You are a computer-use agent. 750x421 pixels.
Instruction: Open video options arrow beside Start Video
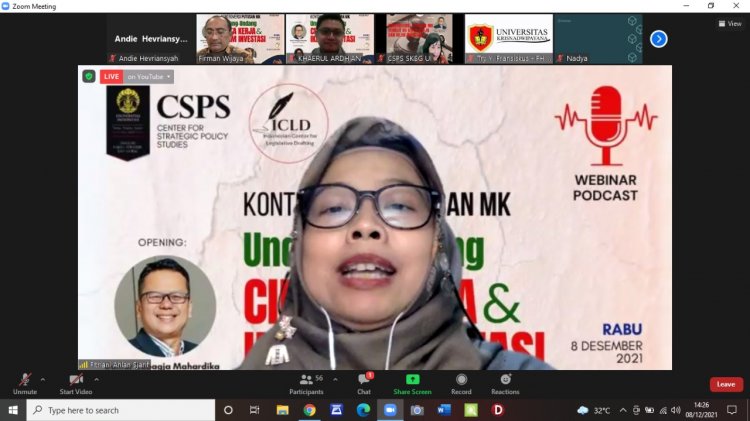(x=97, y=380)
